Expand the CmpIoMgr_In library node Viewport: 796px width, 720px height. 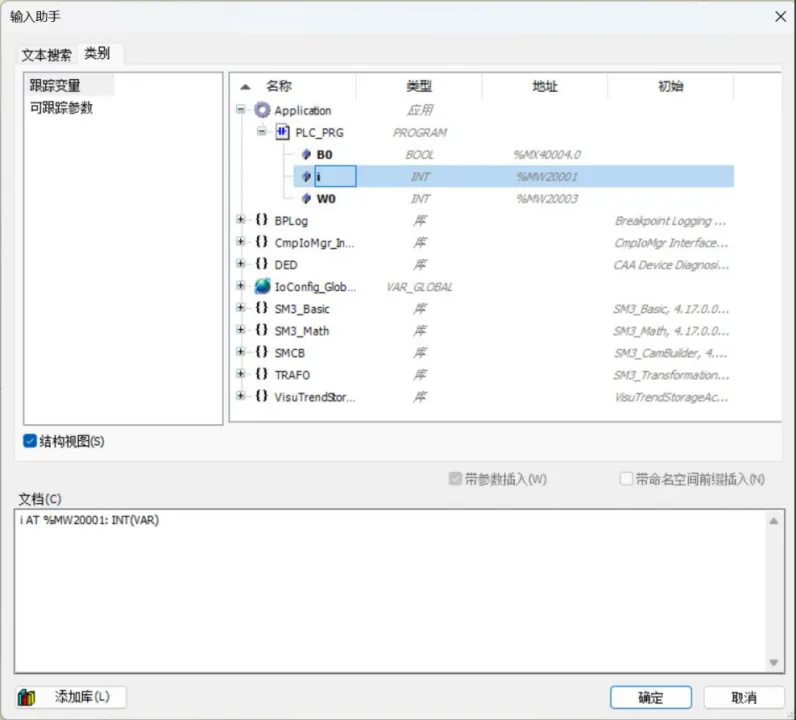[x=241, y=242]
